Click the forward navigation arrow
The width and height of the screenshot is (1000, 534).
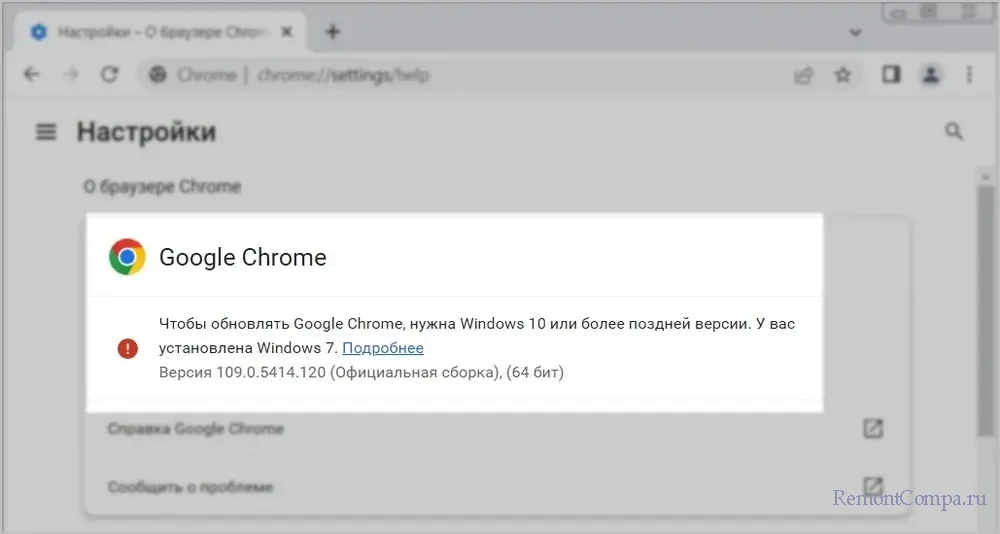point(71,75)
